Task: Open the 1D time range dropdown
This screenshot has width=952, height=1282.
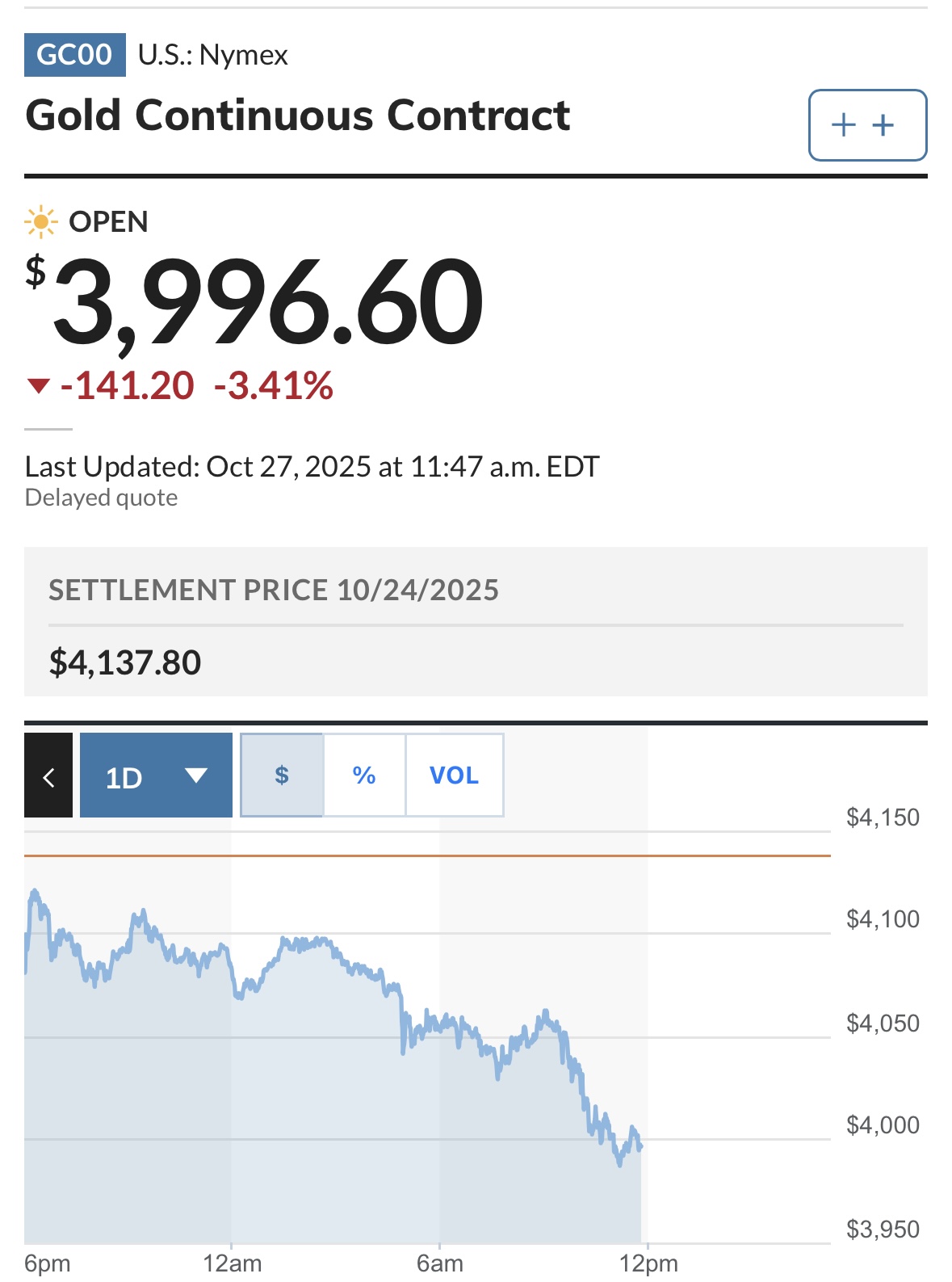Action: [x=156, y=776]
